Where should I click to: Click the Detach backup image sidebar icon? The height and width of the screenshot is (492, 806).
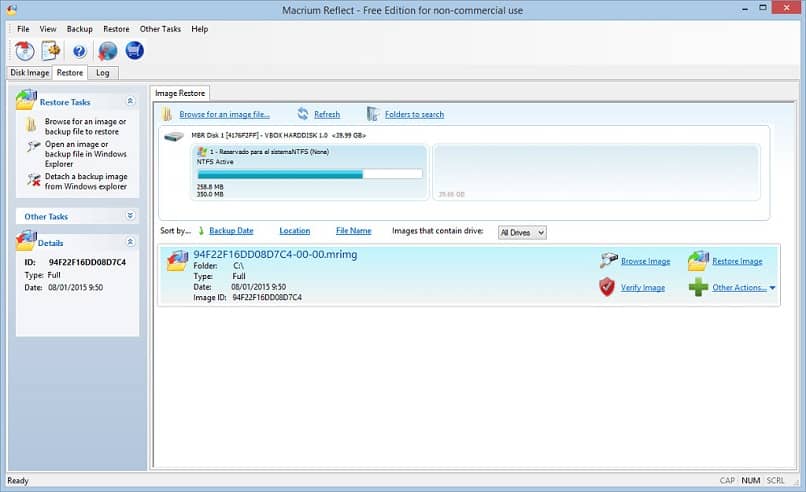pyautogui.click(x=34, y=180)
